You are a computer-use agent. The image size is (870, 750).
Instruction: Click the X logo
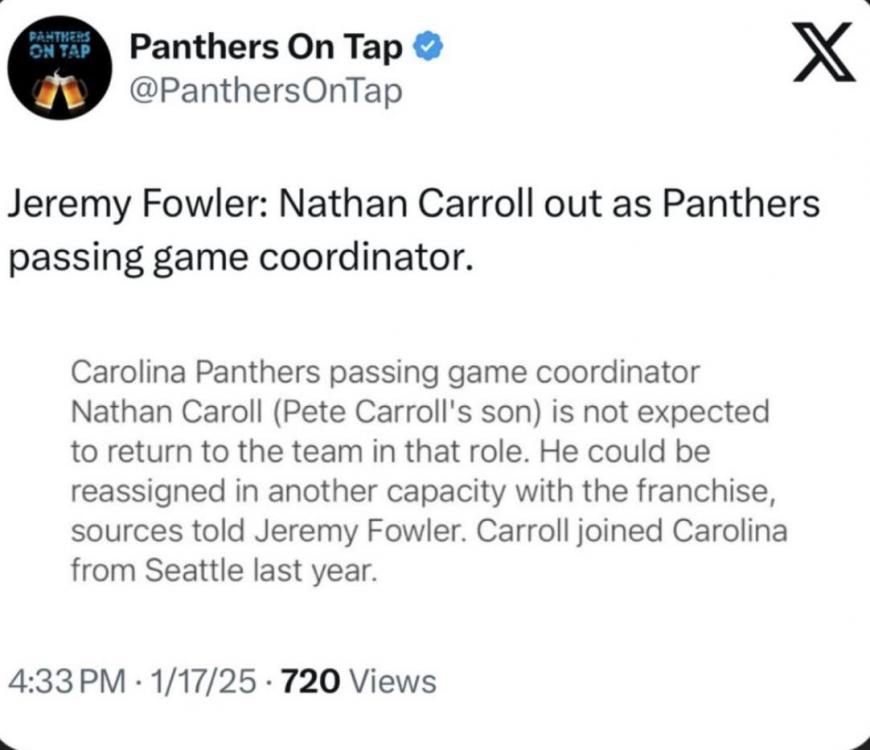pos(823,57)
